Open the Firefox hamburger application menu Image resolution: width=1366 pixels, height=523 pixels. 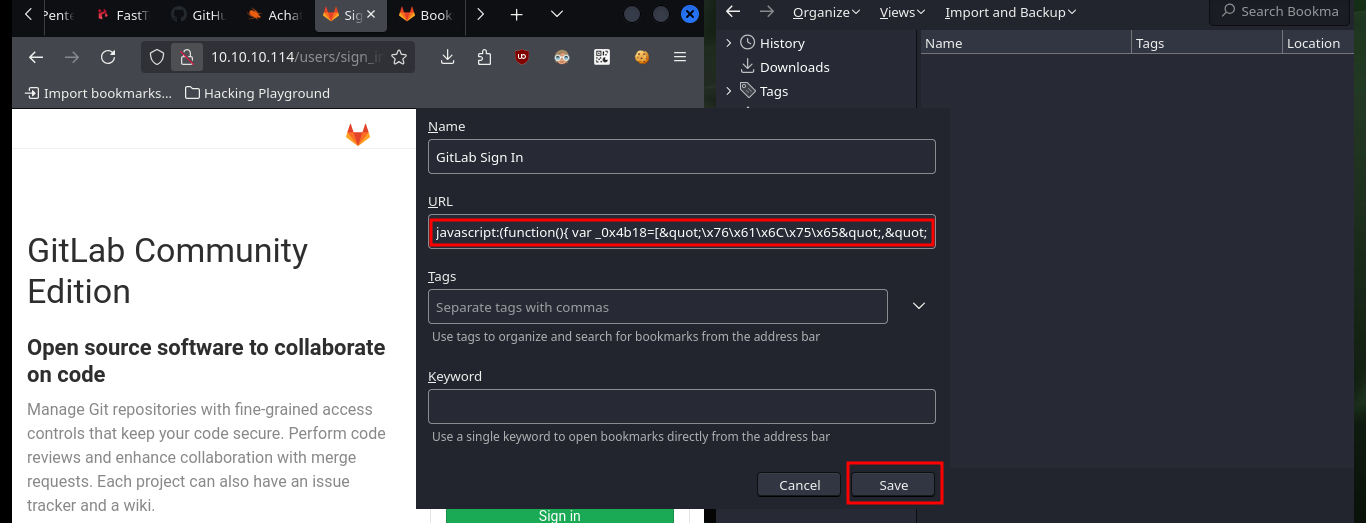tap(680, 57)
